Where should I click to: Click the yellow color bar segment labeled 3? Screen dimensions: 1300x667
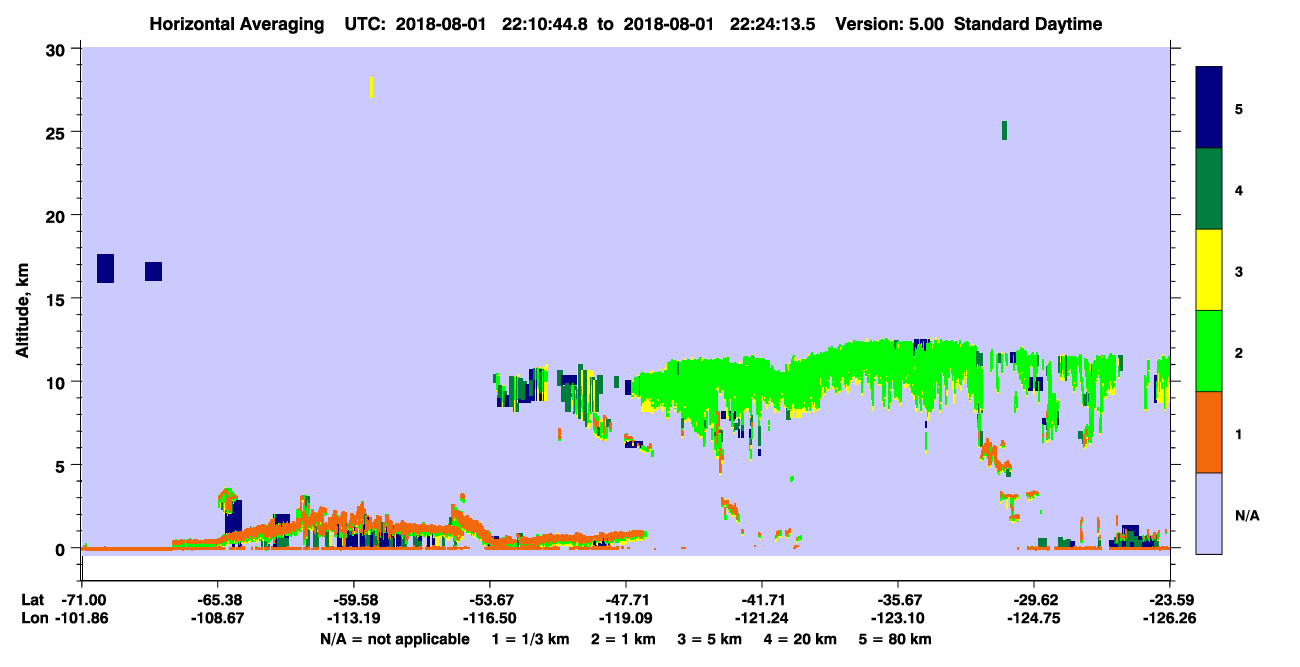coord(1209,270)
